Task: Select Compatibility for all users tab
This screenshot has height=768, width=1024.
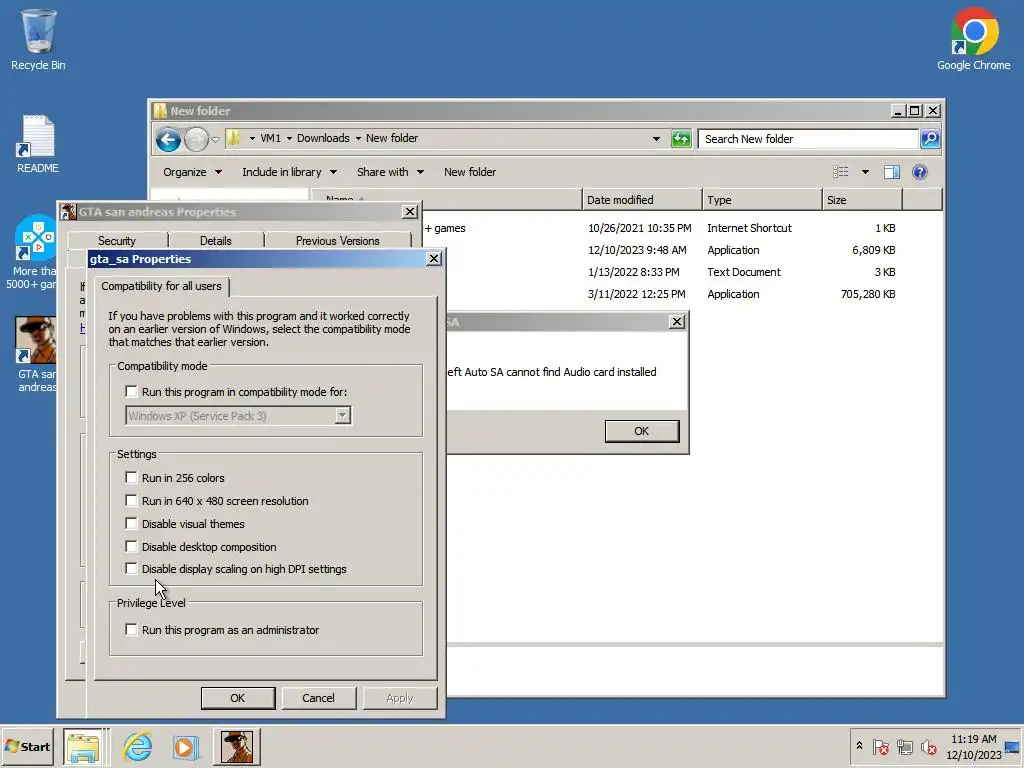Action: [x=161, y=286]
